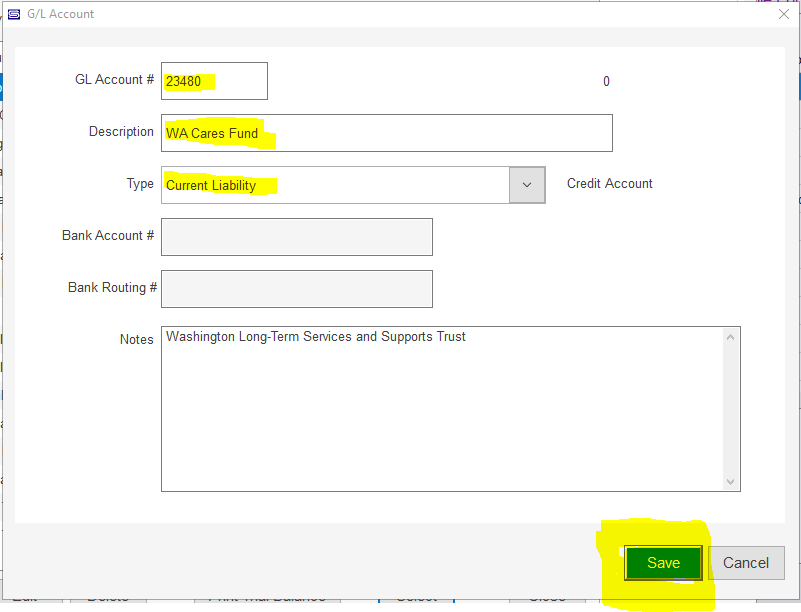
Task: Click the Notes scrollbar down arrow
Action: 732,481
